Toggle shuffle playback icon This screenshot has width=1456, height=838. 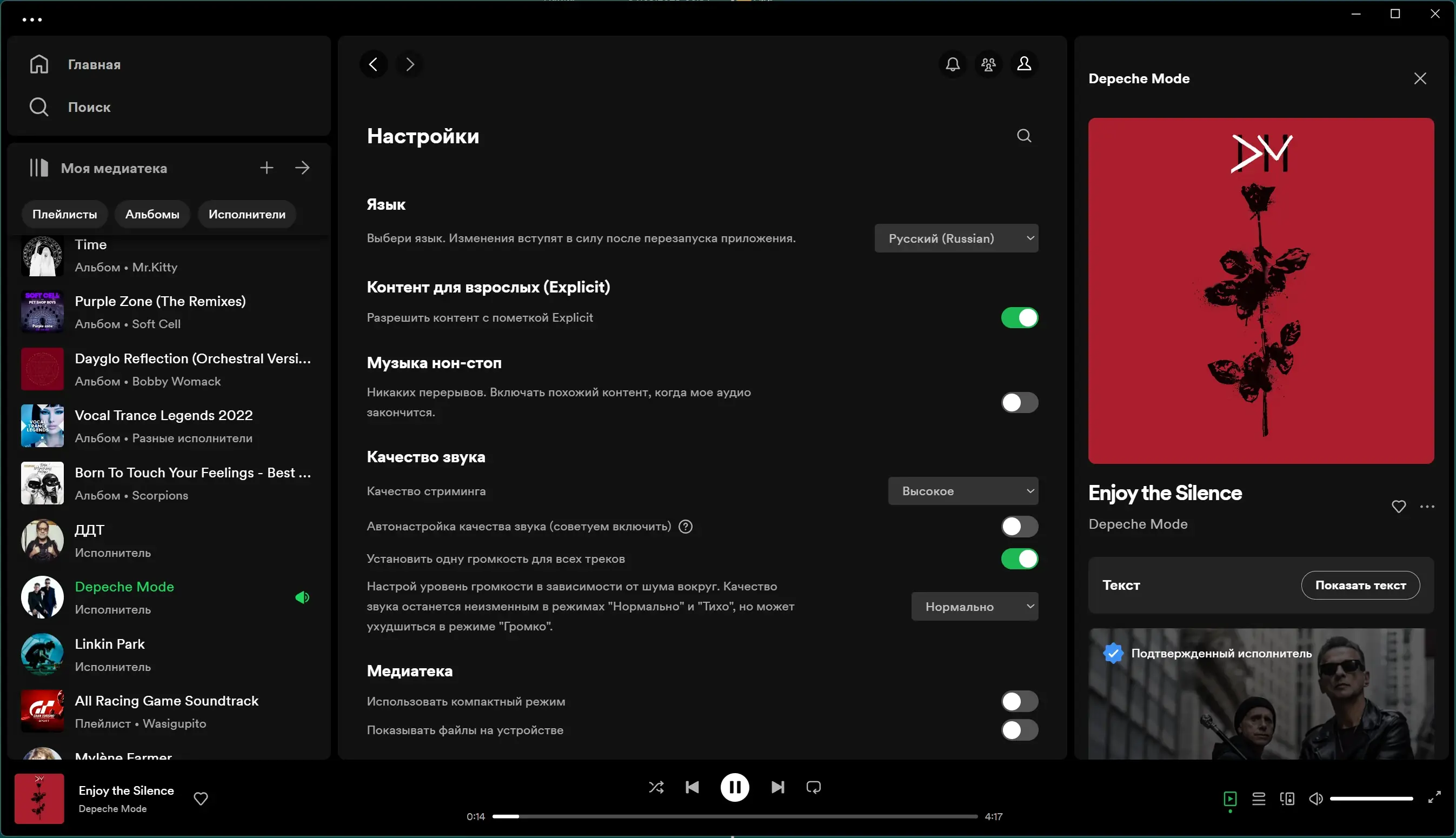(x=656, y=787)
